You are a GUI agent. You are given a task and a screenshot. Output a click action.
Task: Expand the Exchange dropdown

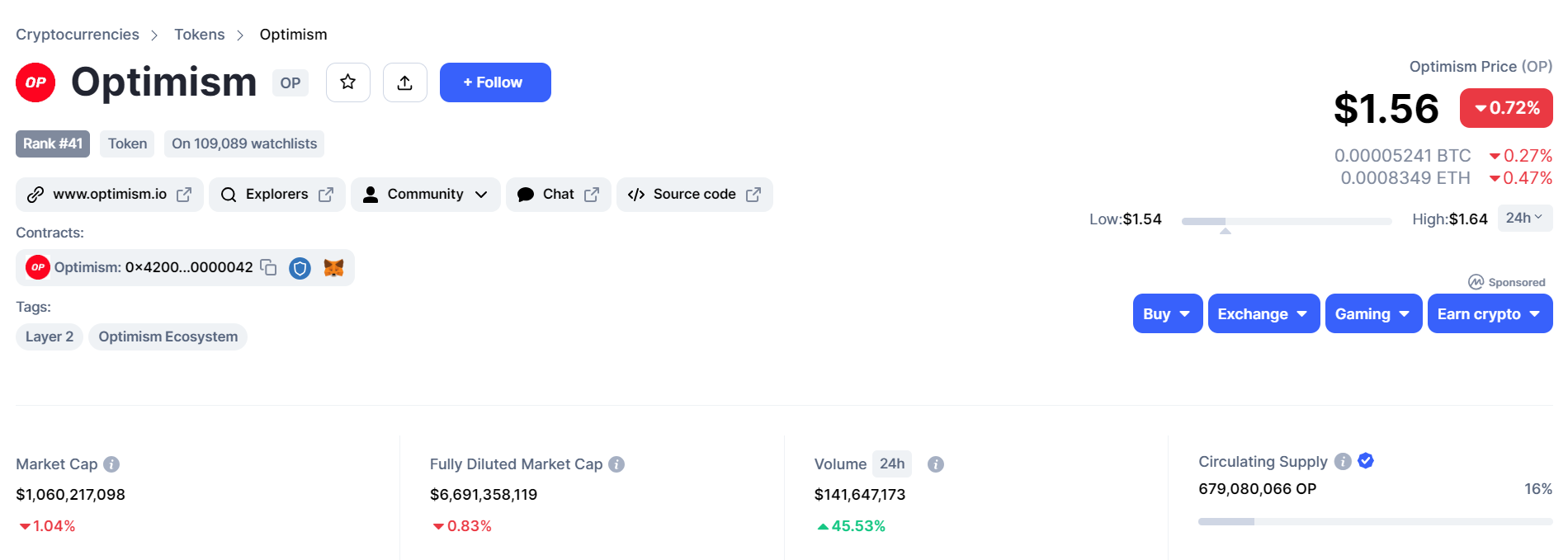[x=1263, y=313]
